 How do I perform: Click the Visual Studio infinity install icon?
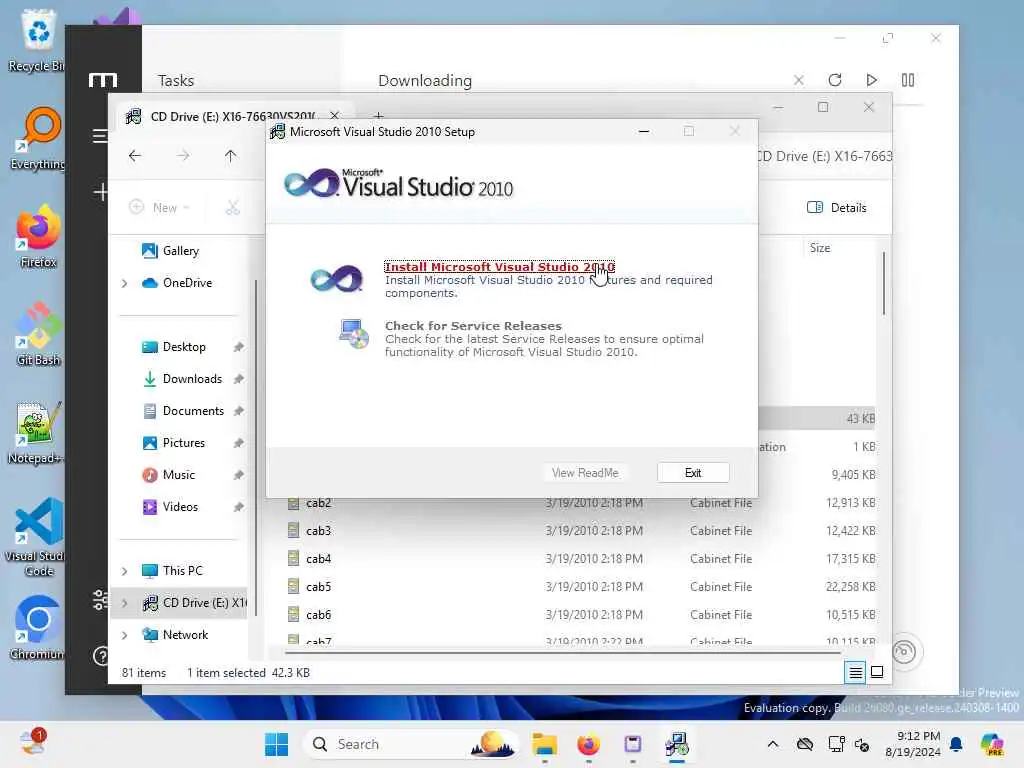point(336,279)
